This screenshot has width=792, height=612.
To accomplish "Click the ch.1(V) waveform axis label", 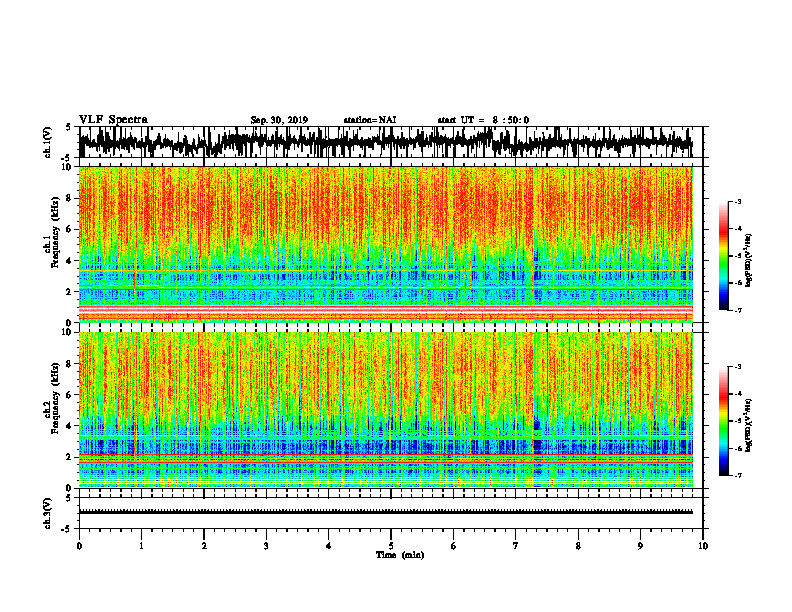I will [48, 142].
